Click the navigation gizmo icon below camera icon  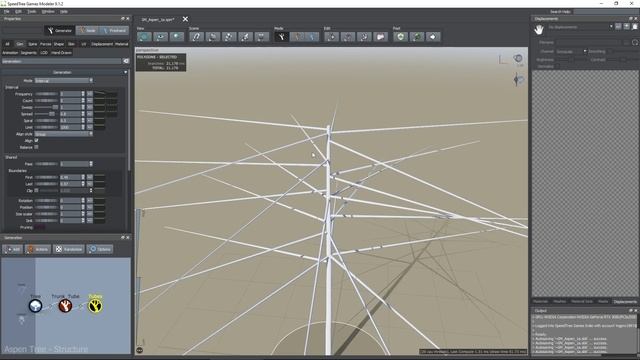[x=518, y=79]
